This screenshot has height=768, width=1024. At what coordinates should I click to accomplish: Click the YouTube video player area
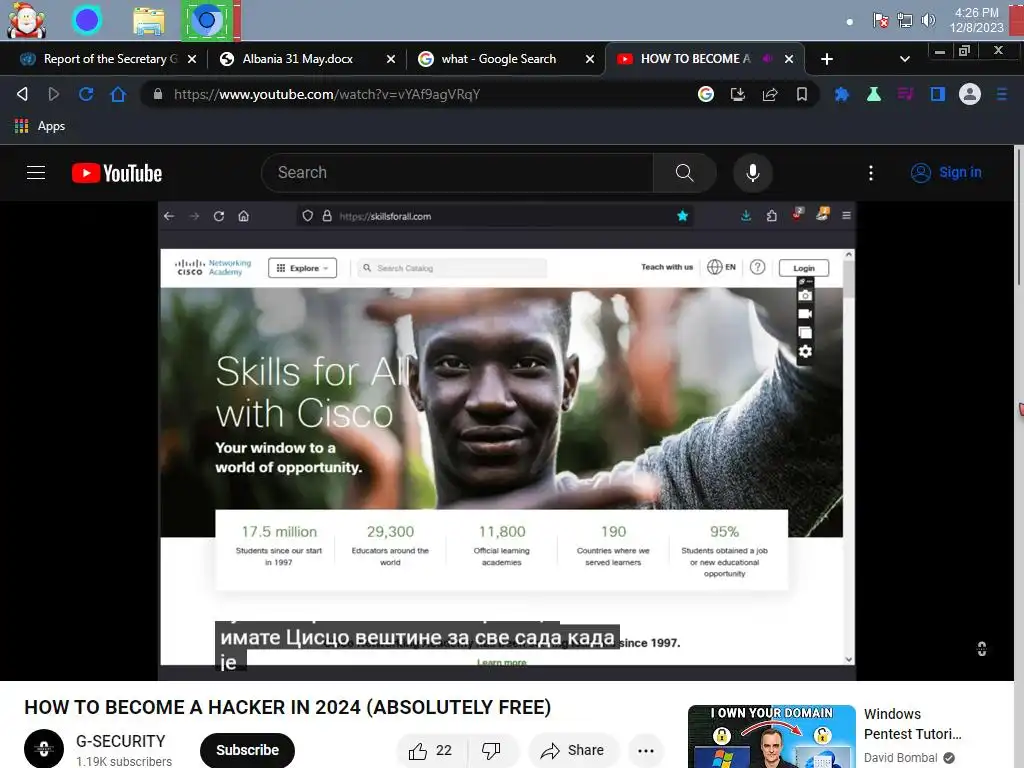point(507,441)
